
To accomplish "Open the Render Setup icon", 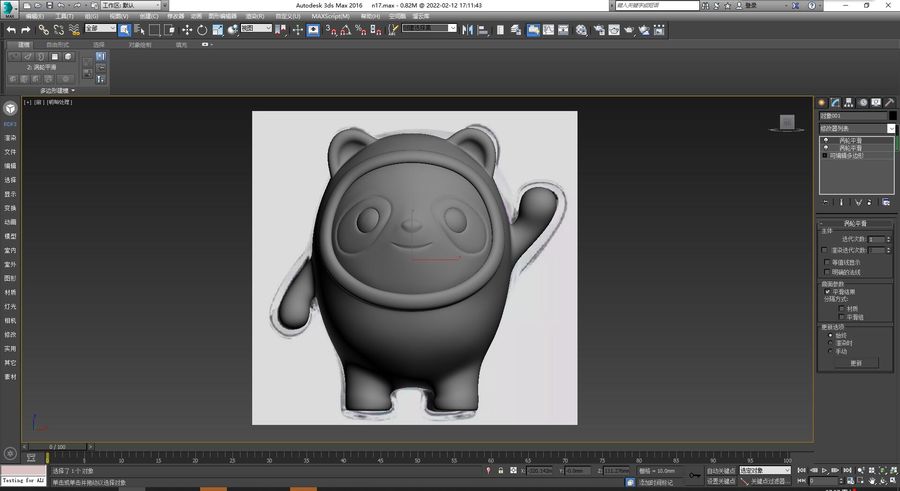I will (599, 30).
